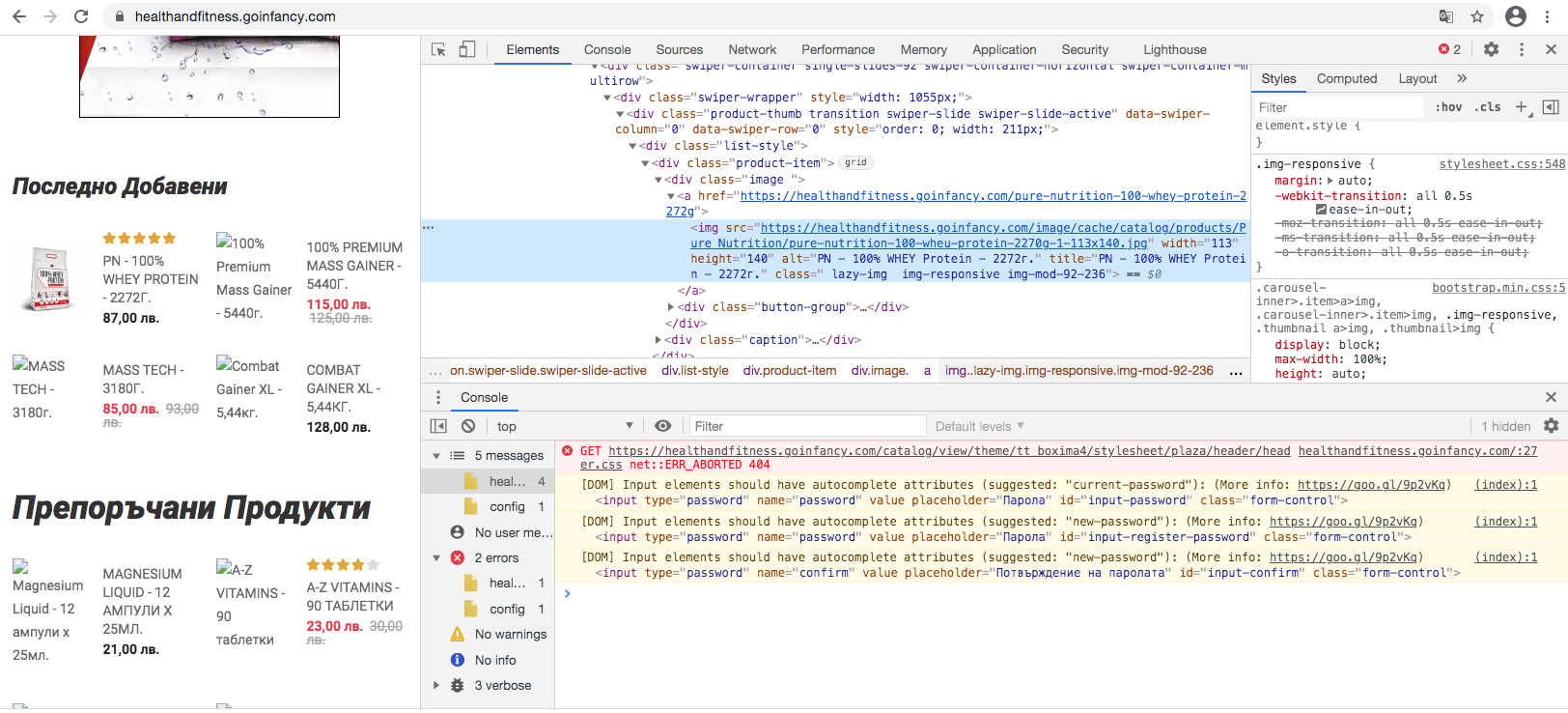Hide the console sidebar

[x=438, y=426]
